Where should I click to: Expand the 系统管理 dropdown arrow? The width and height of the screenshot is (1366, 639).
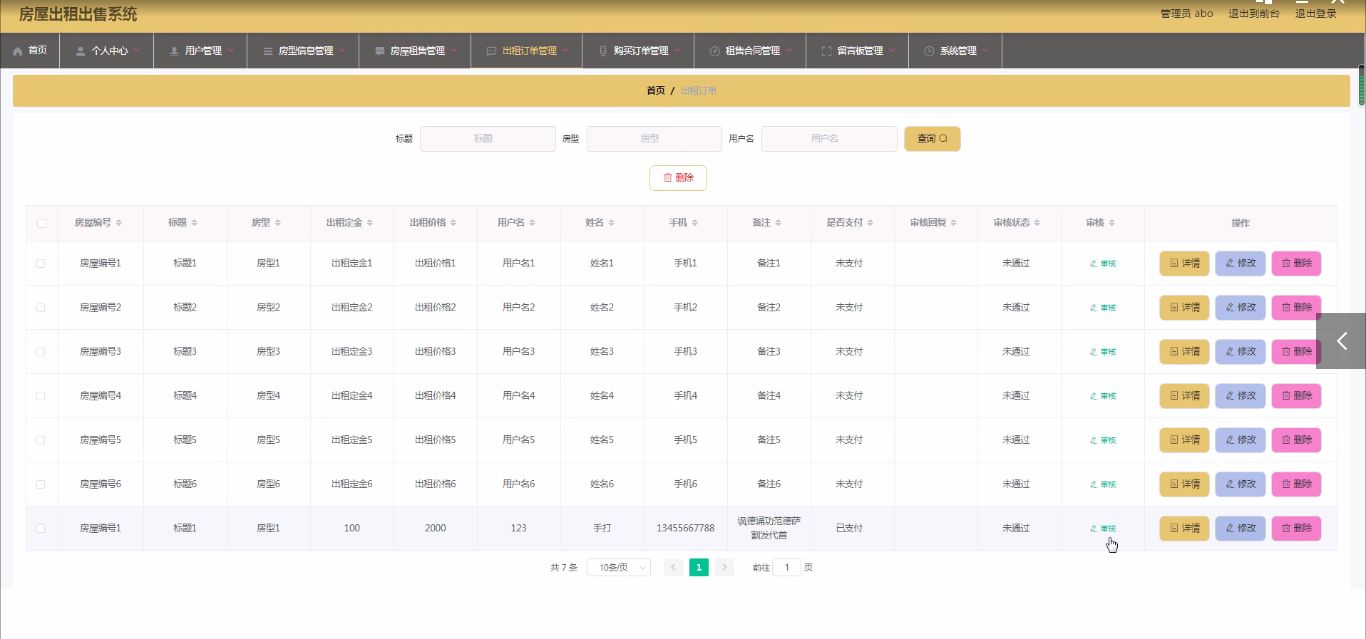pyautogui.click(x=986, y=50)
